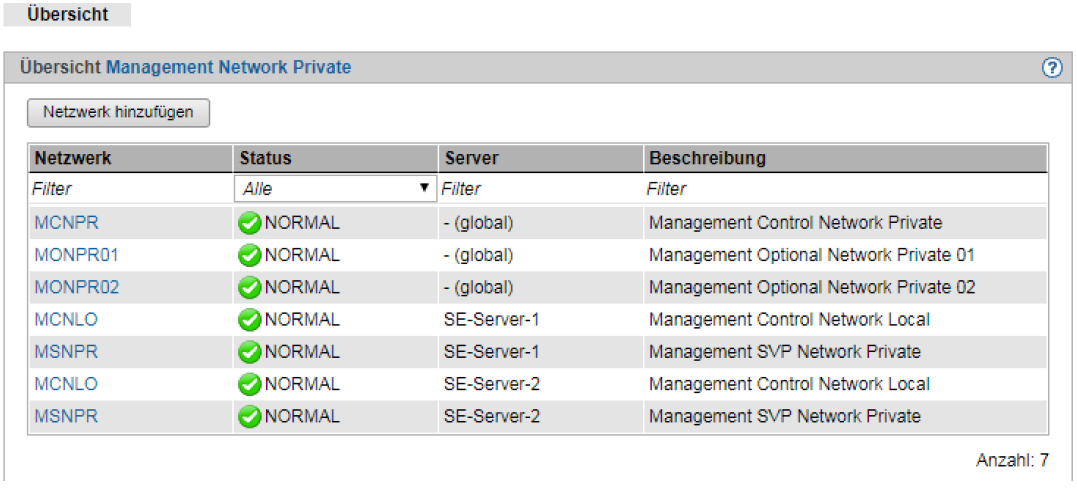Screen dimensions: 1077x488
Task: Click status icon of SE-Server-2 MCNLO row
Action: point(251,384)
